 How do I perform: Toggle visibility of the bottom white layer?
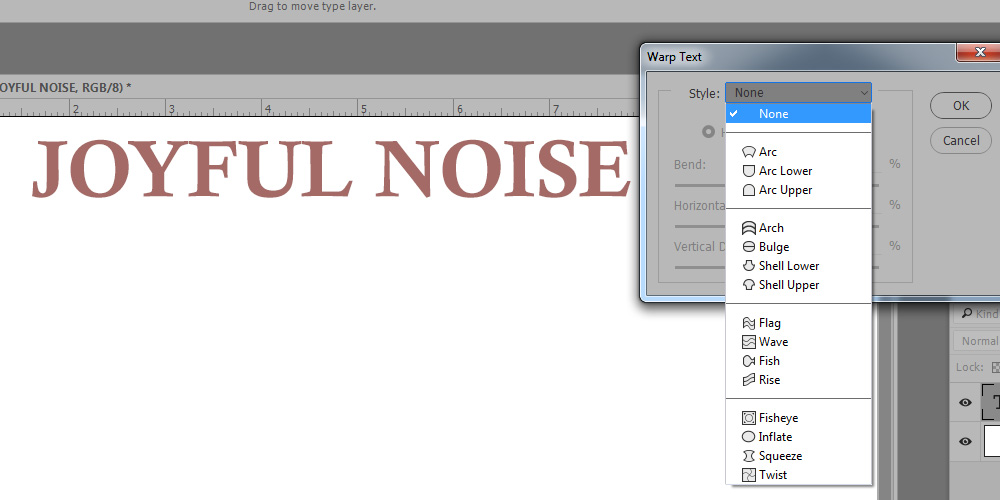click(x=966, y=441)
